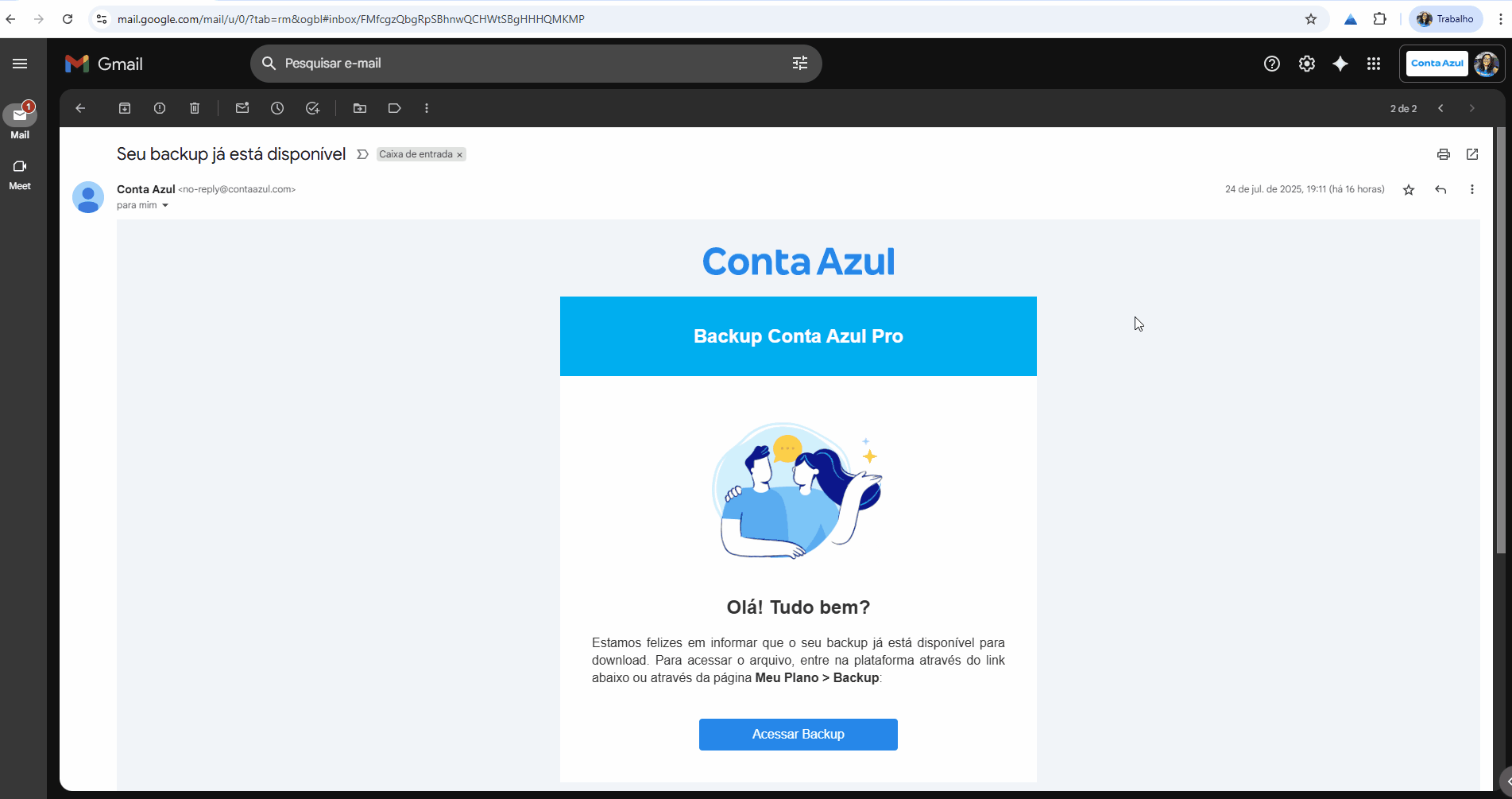Click the Conta Azul logo in email

[799, 262]
